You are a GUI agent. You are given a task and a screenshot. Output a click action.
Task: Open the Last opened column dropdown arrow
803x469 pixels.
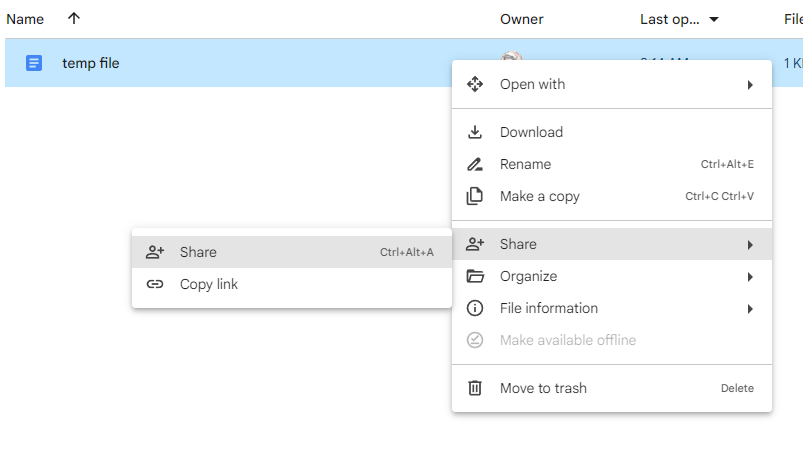tap(714, 20)
